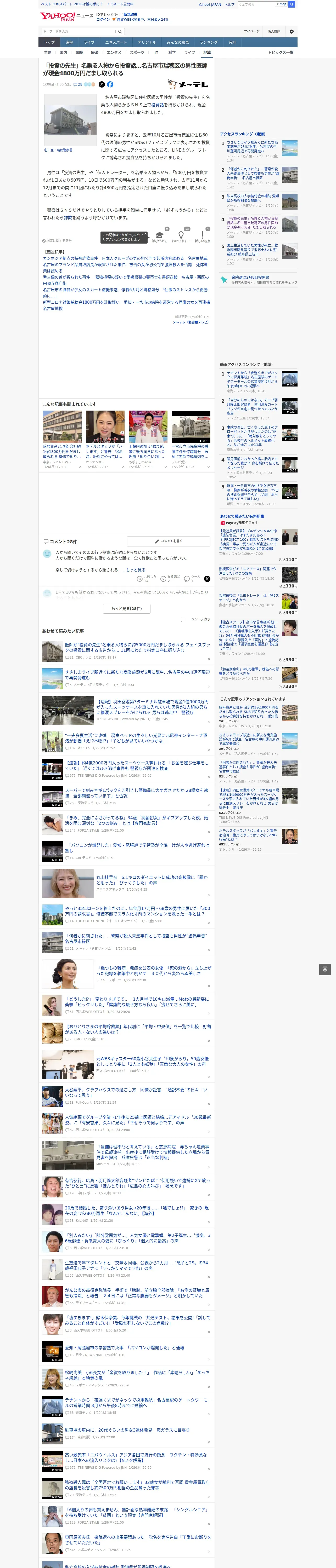Open the comment count icon showing 28

(78, 85)
